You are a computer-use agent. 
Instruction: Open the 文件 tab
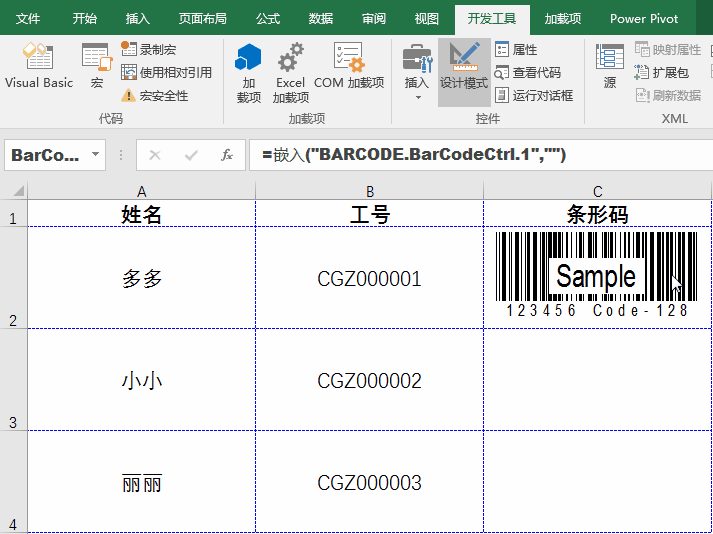[x=28, y=19]
